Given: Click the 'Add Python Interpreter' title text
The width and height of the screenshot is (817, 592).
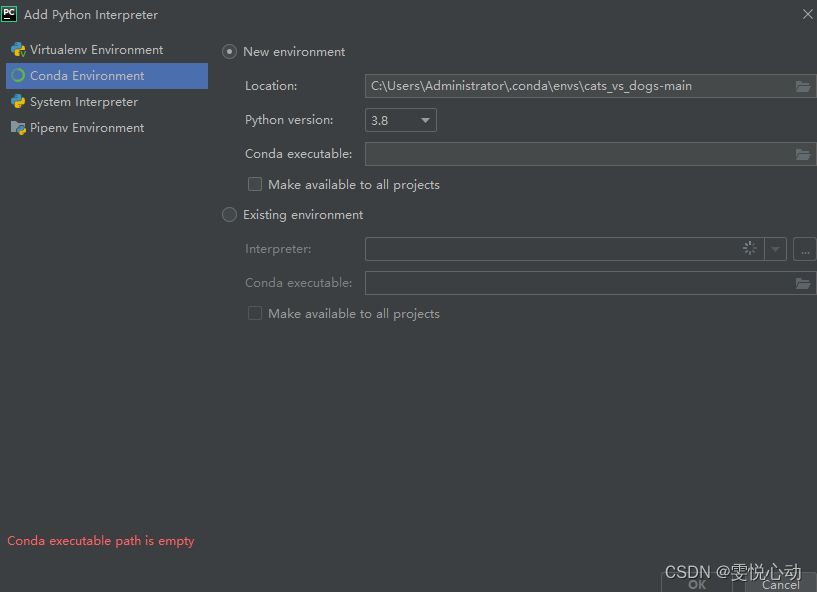Looking at the screenshot, I should (x=91, y=15).
